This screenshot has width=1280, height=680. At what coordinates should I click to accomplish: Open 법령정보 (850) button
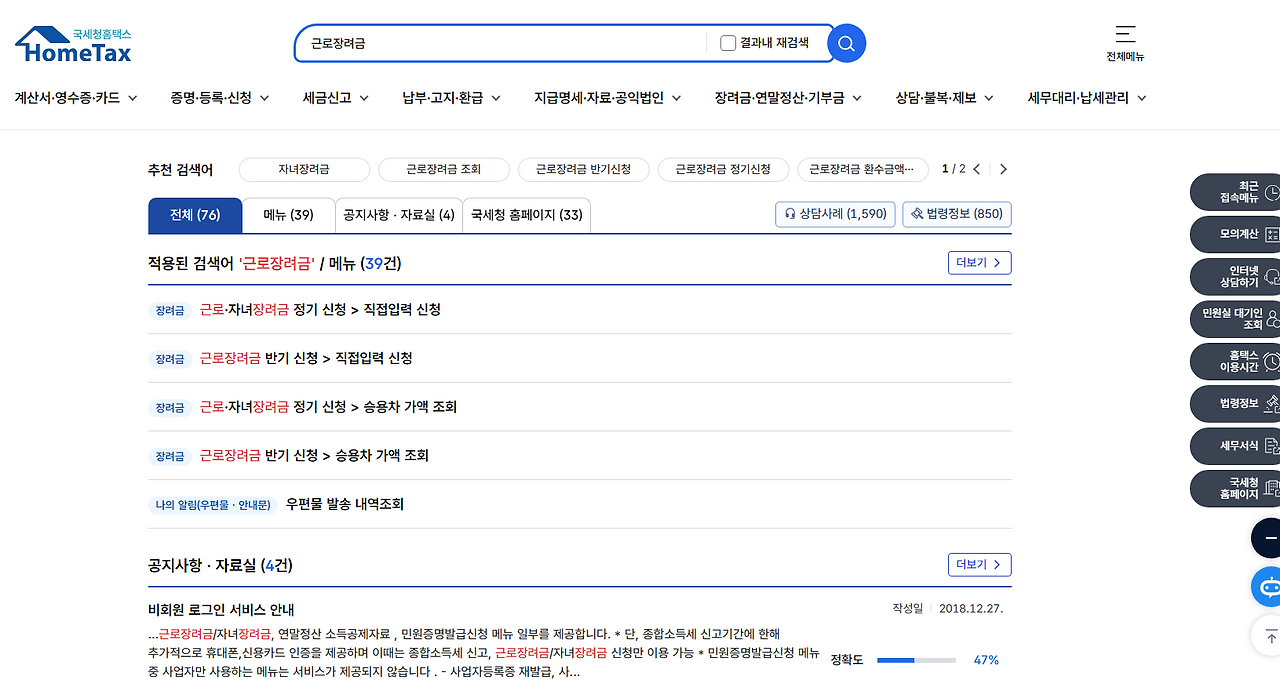957,214
